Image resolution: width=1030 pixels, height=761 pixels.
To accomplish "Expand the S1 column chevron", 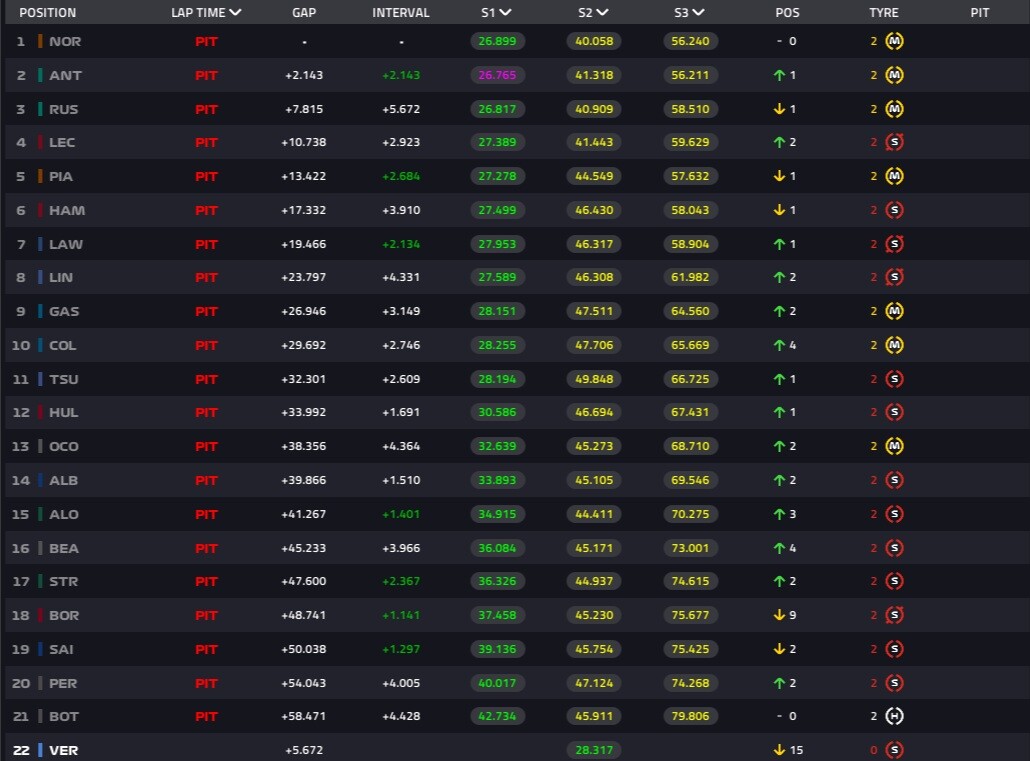I will (505, 12).
